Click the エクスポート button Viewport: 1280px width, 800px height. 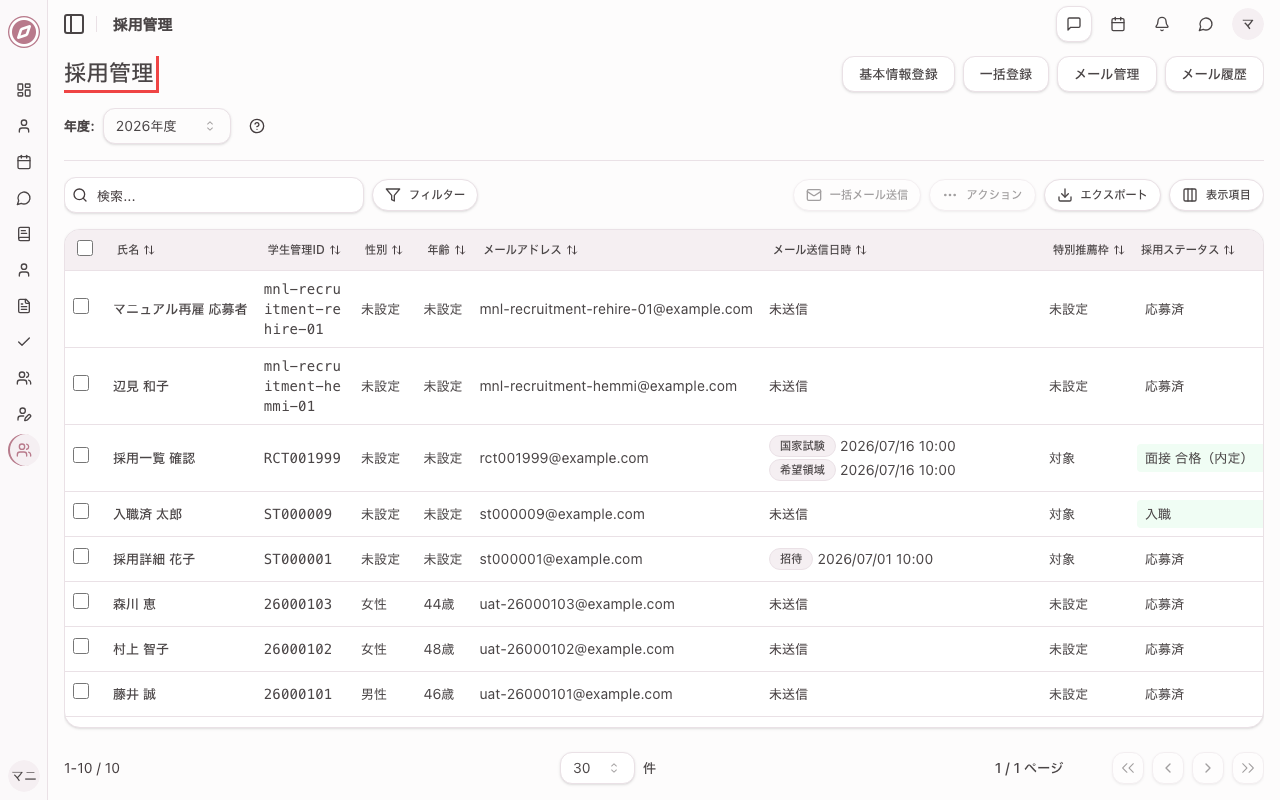(x=1102, y=195)
